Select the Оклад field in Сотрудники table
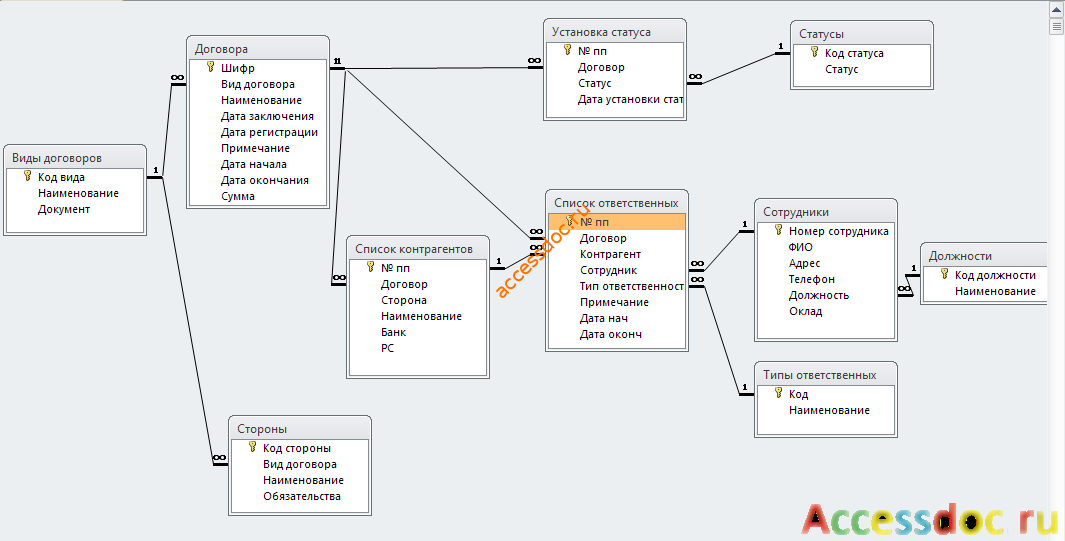 pos(806,311)
